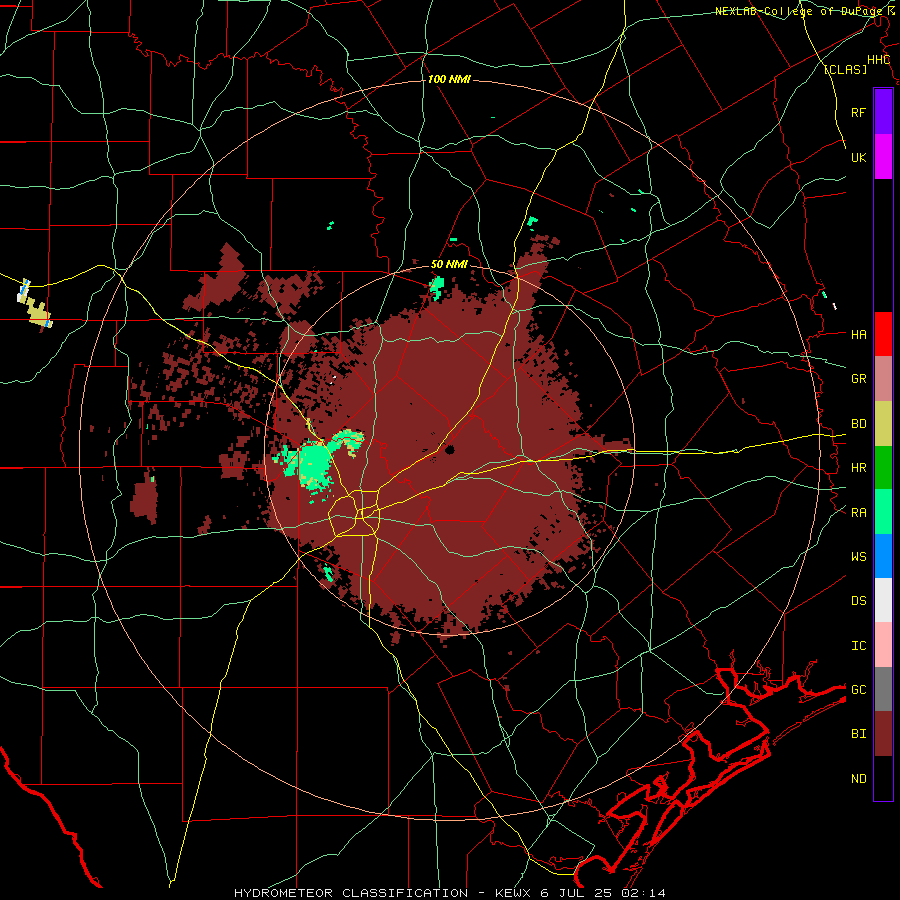Click the 100 NMI range ring label
Viewport: 900px width, 900px height.
point(449,79)
